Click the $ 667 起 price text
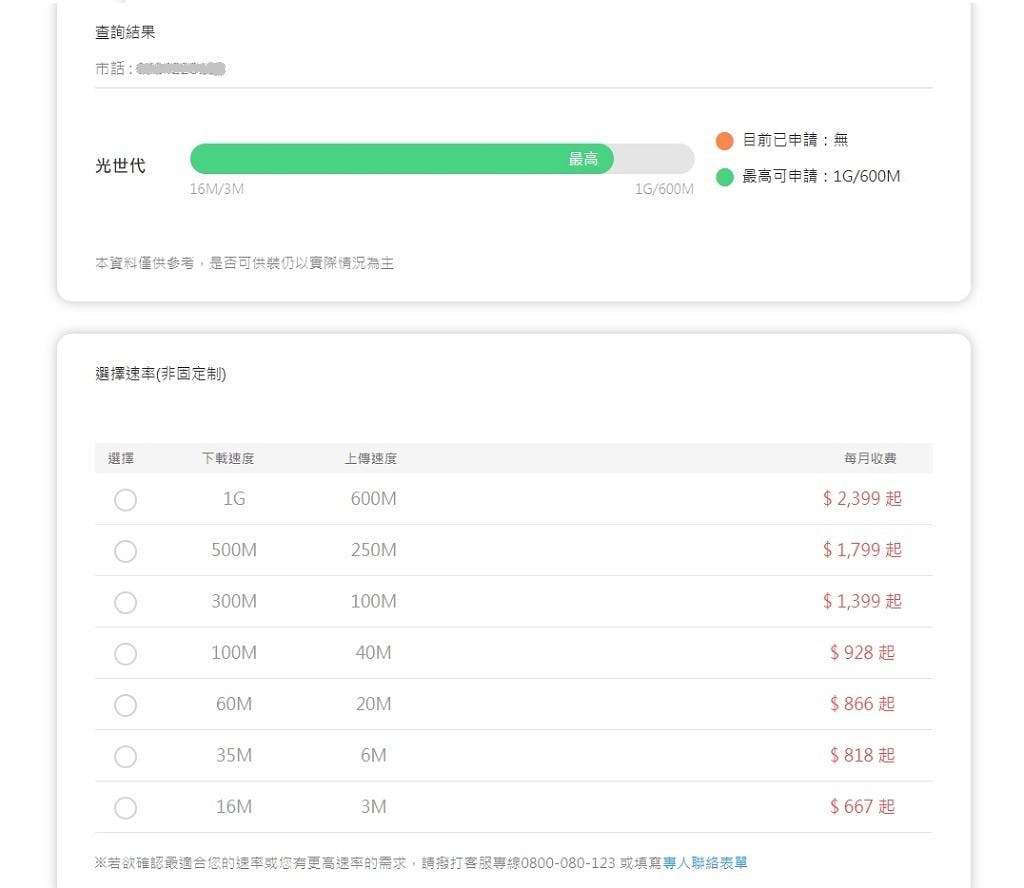Screen dimensions: 1024x888 (862, 807)
